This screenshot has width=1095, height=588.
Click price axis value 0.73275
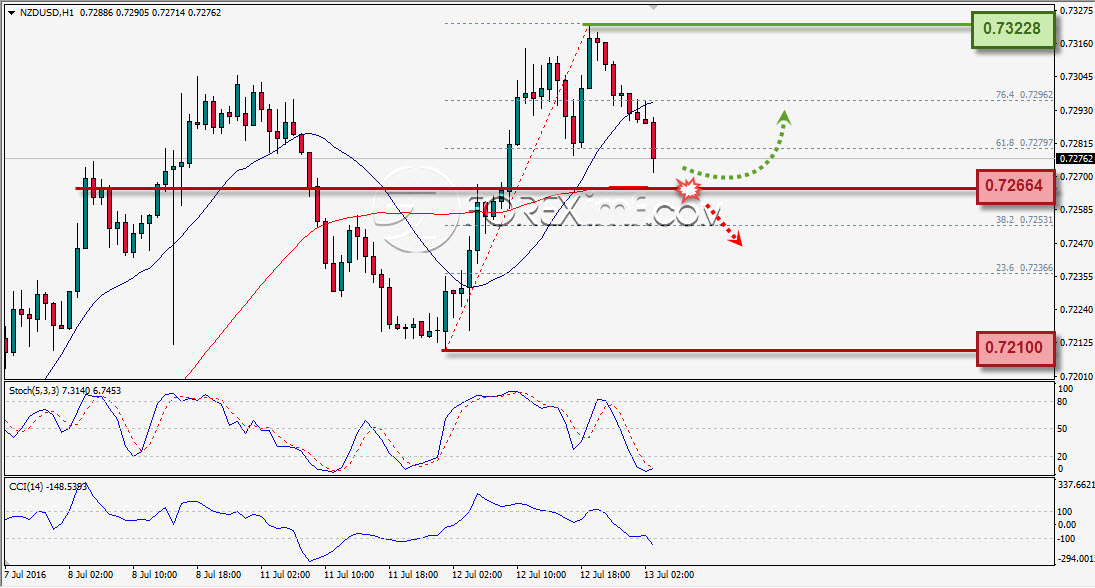[x=1076, y=10]
